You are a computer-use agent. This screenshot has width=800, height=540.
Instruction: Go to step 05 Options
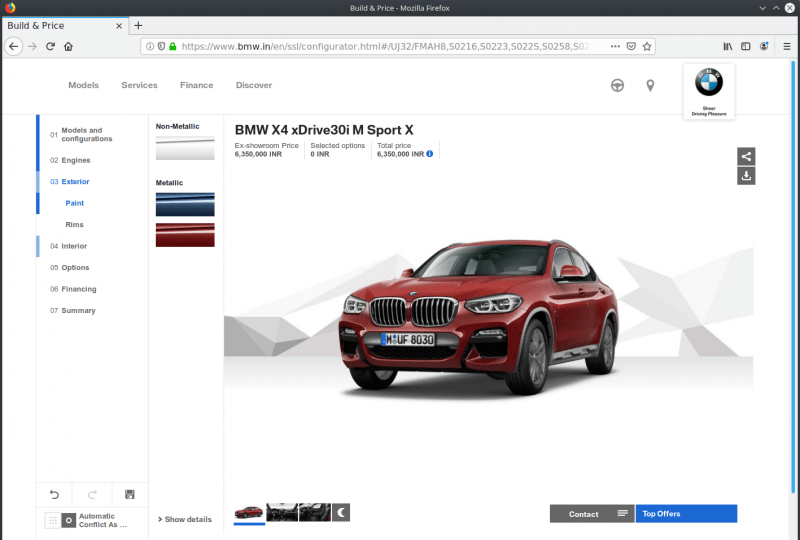point(69,267)
